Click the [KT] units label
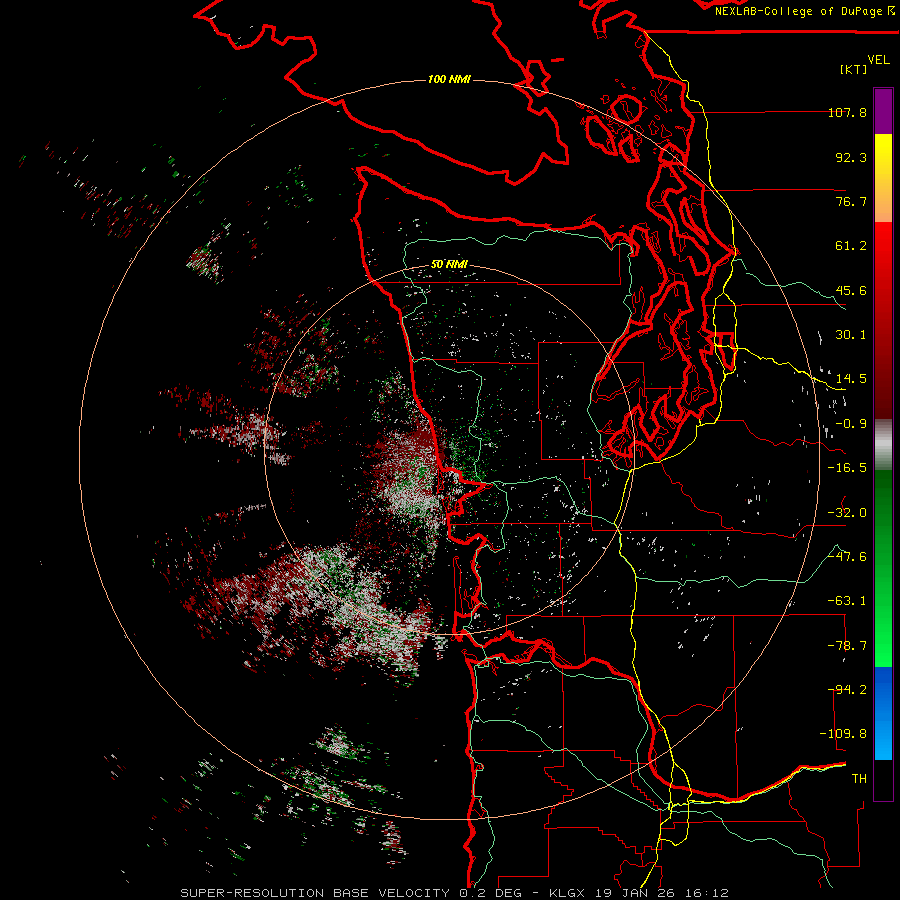 point(854,69)
